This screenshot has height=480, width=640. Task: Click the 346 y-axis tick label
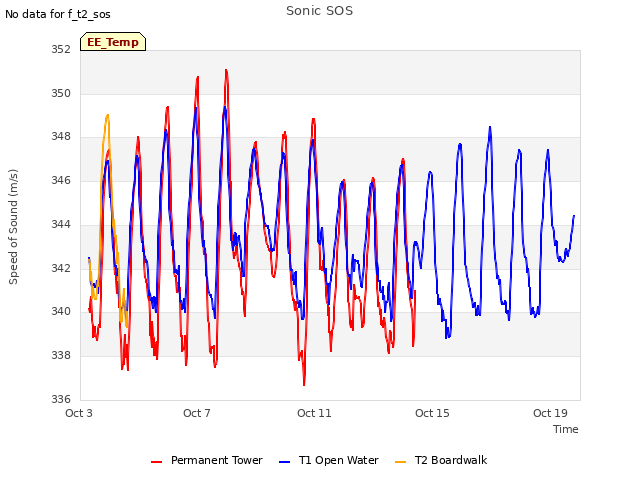coord(61,180)
